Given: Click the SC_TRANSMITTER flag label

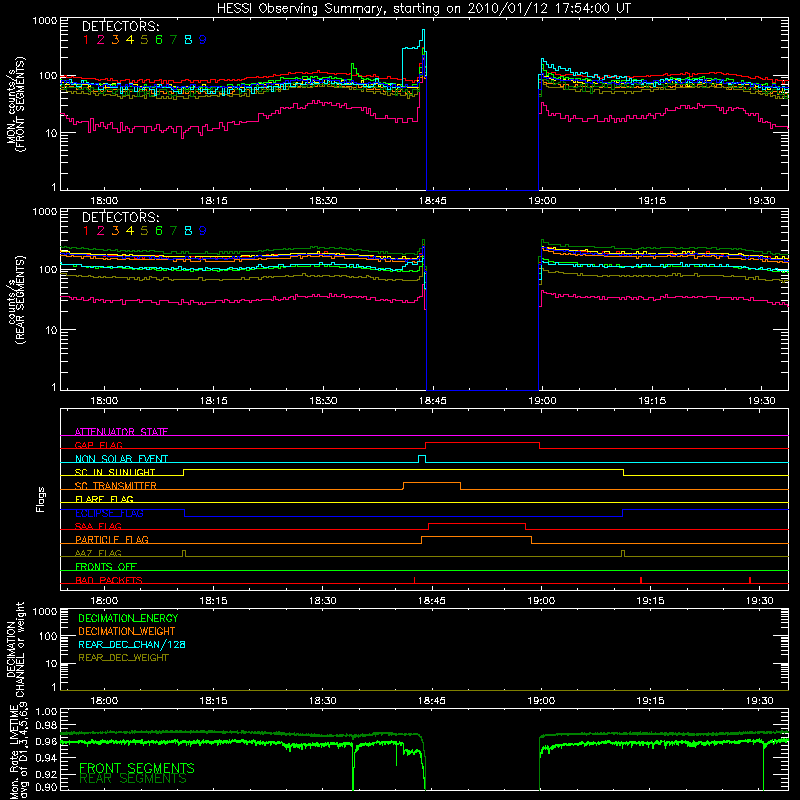Looking at the screenshot, I should (x=116, y=486).
